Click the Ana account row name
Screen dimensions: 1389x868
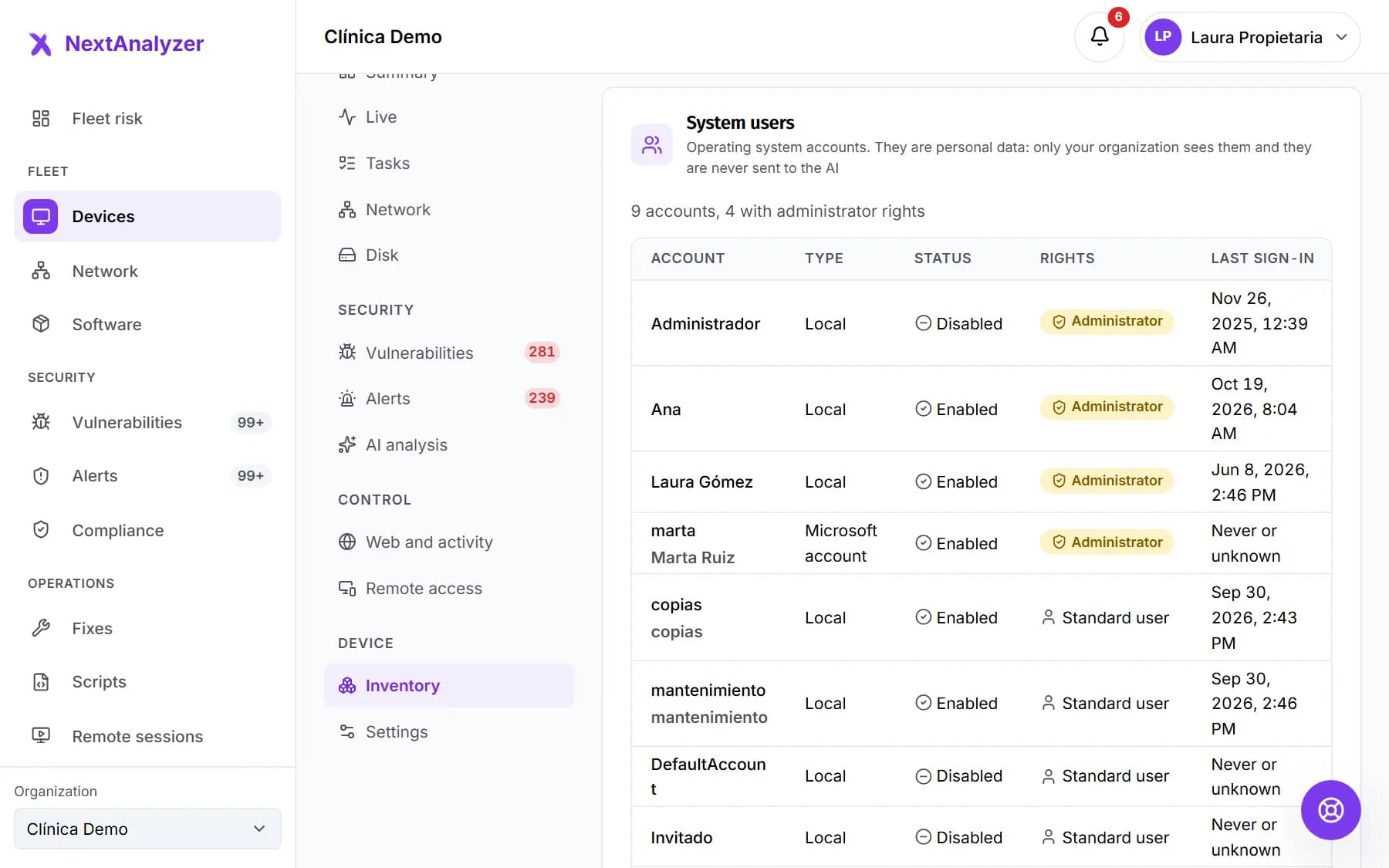coord(666,409)
